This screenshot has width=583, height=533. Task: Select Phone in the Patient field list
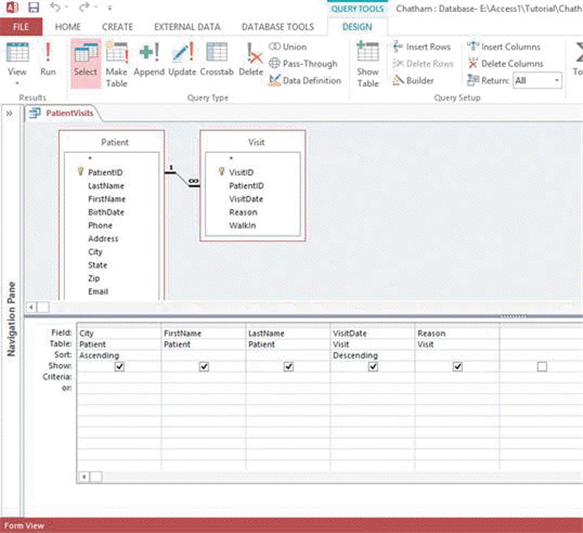point(100,225)
